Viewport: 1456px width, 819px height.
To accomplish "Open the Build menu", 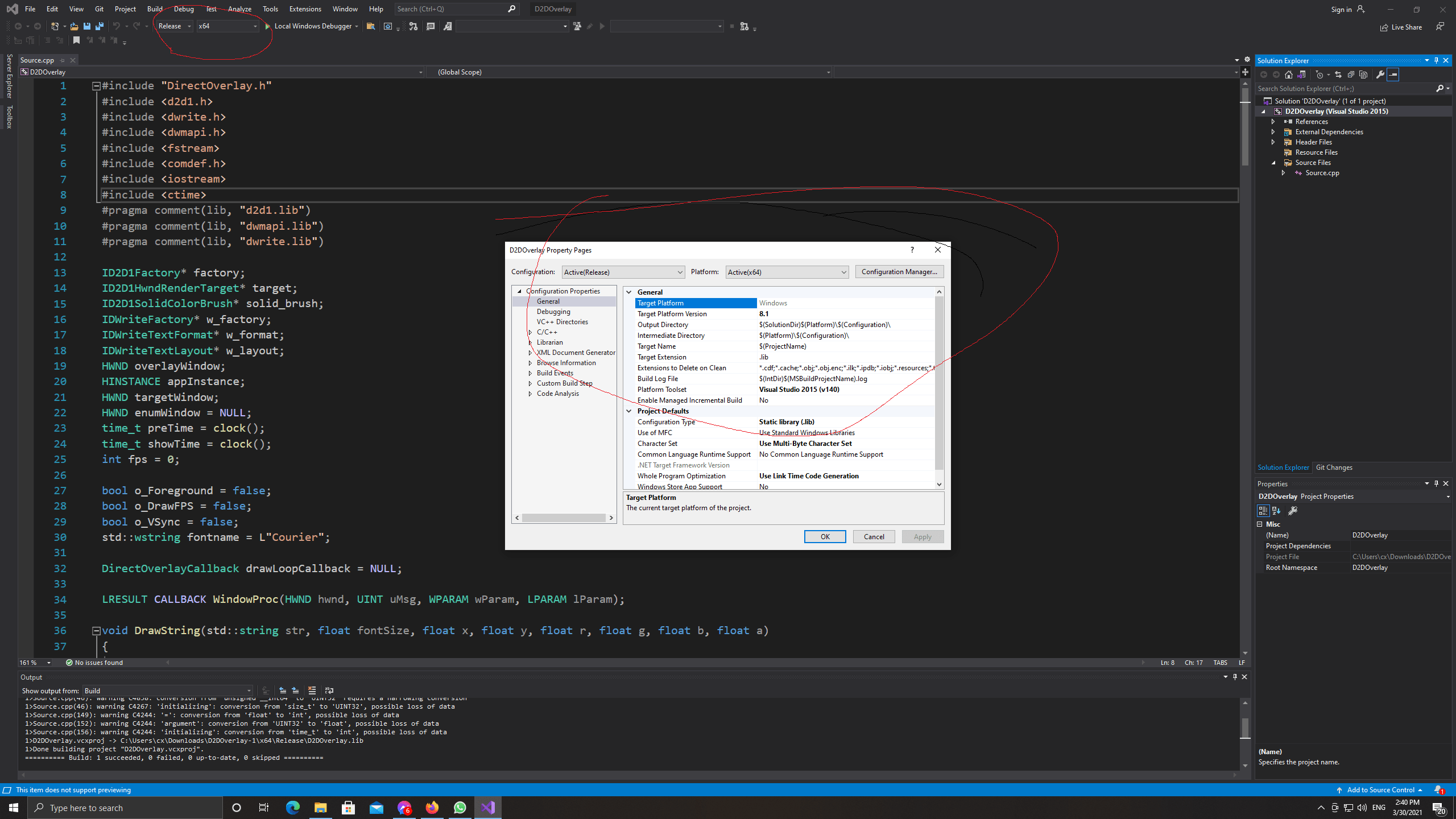I will (155, 9).
